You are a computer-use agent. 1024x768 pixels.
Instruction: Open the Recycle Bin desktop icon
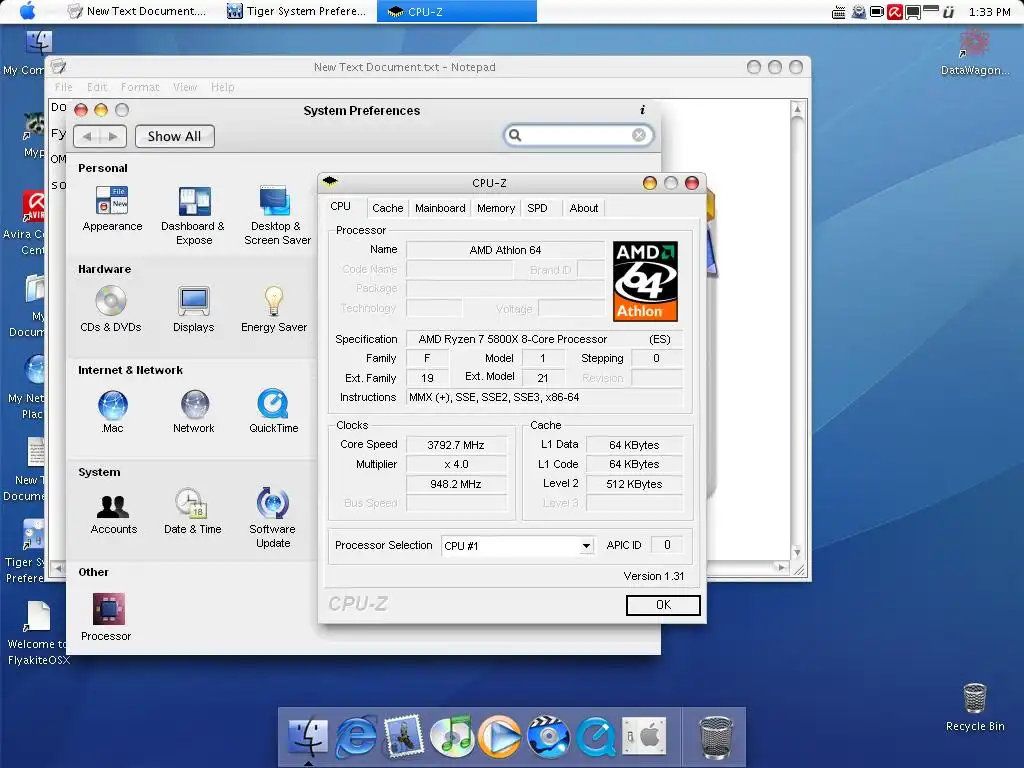[975, 707]
